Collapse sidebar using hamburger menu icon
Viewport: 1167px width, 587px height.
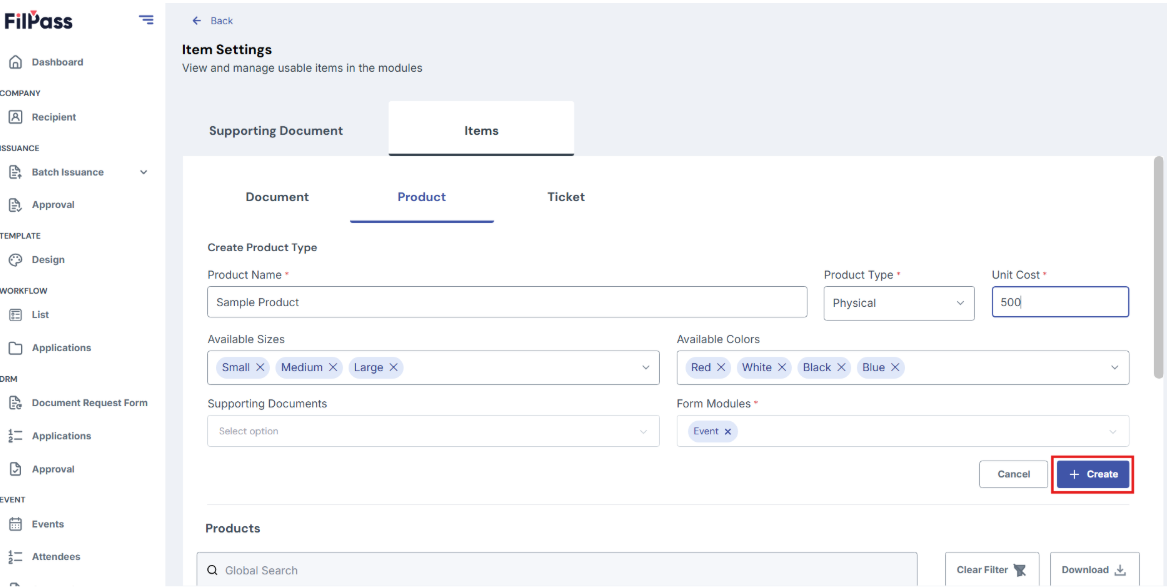click(x=147, y=20)
